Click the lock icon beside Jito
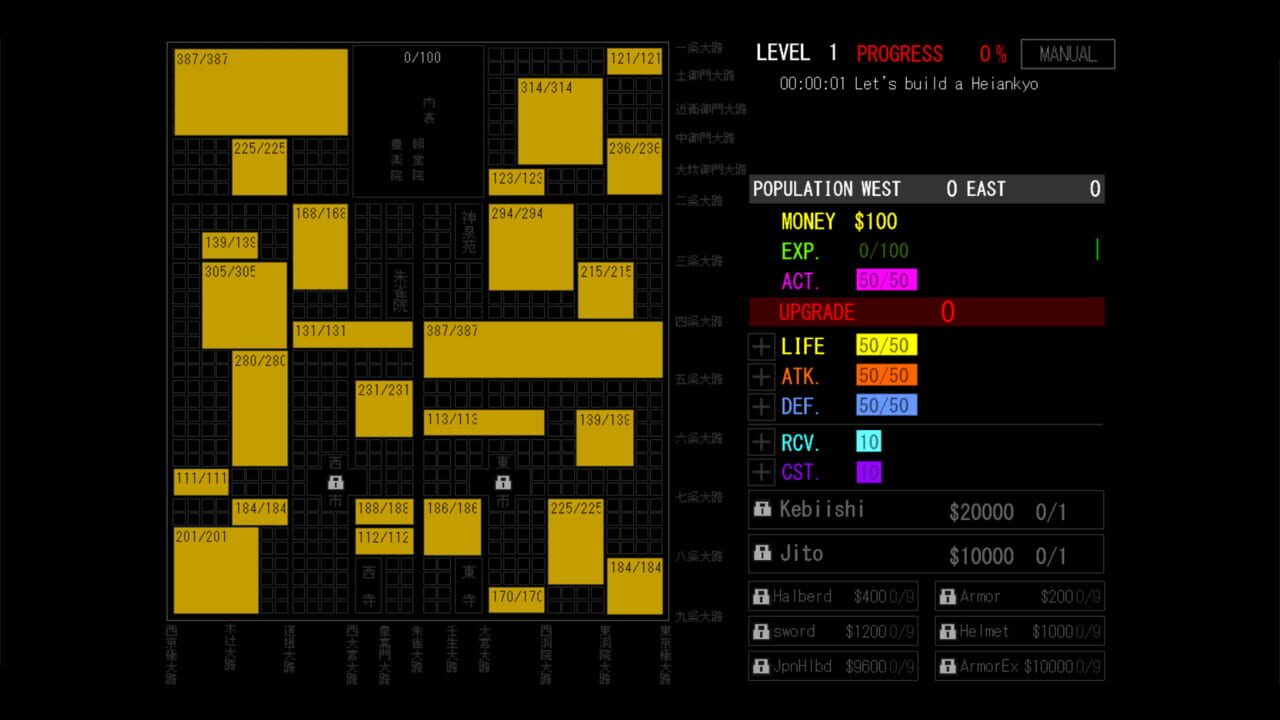Image resolution: width=1280 pixels, height=720 pixels. click(x=762, y=553)
